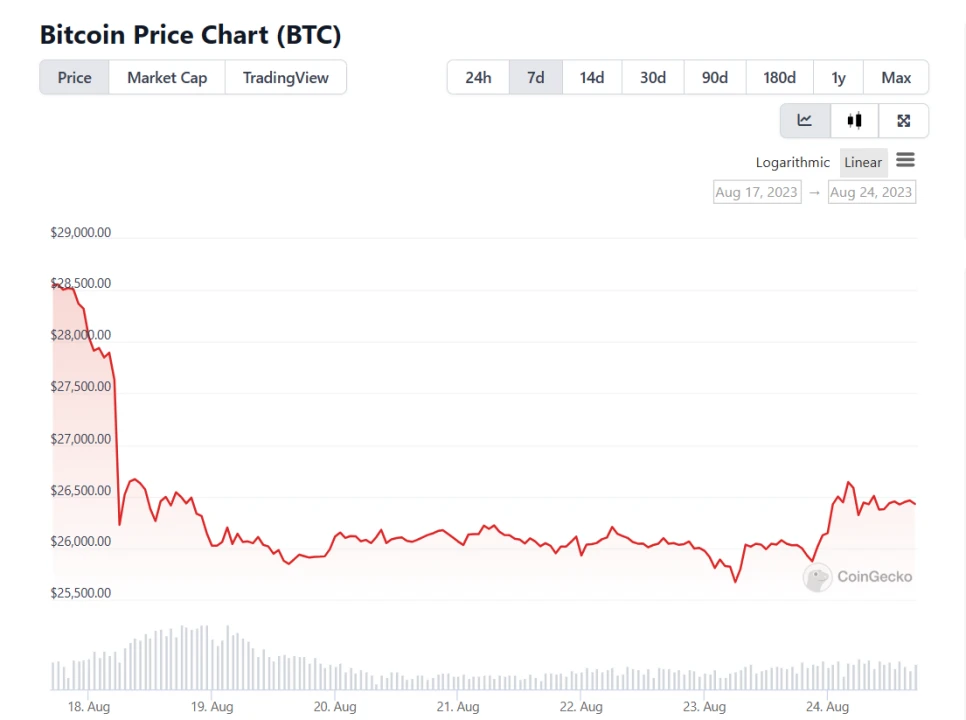
Task: Switch to line chart view icon
Action: coord(805,121)
